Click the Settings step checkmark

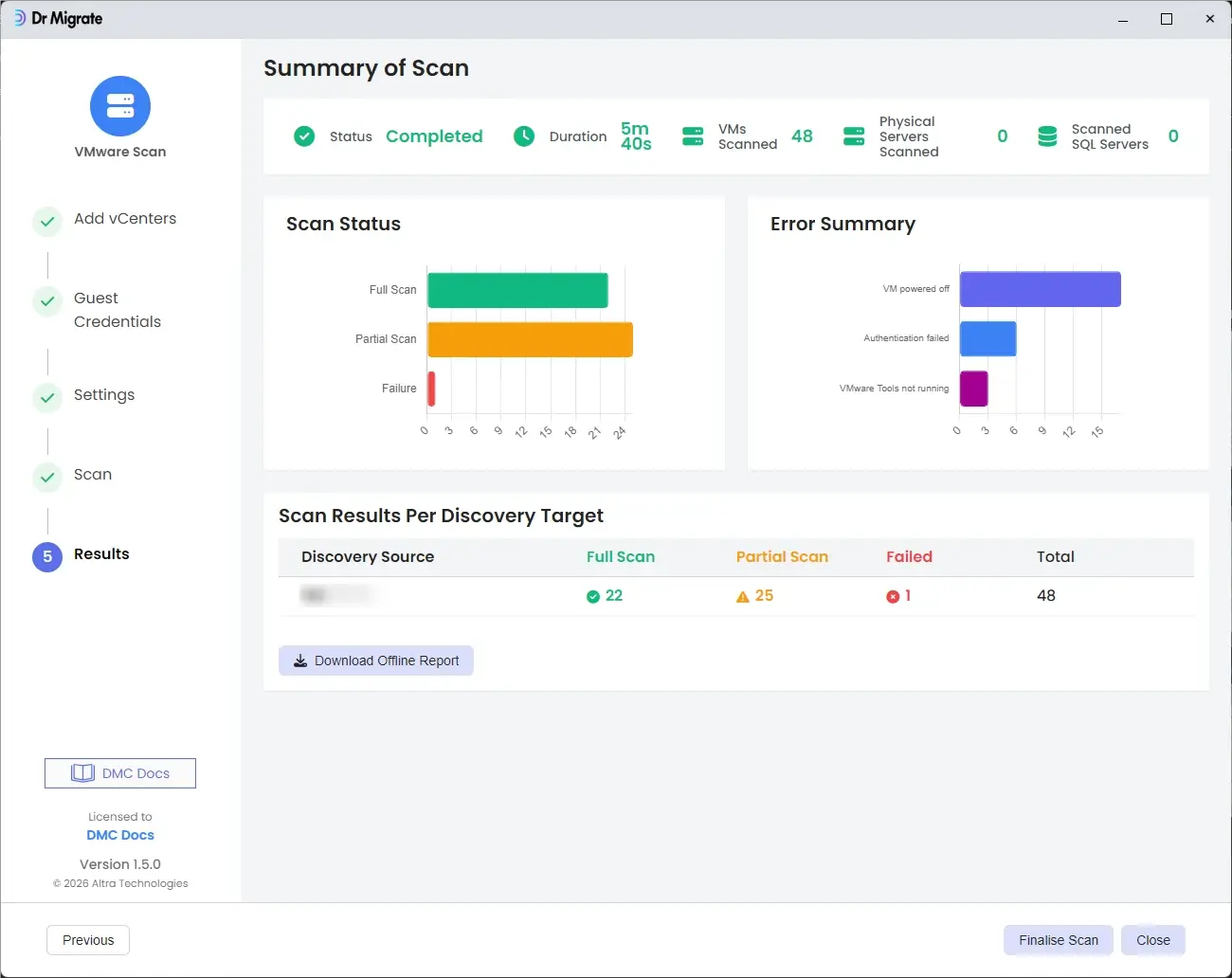click(47, 398)
